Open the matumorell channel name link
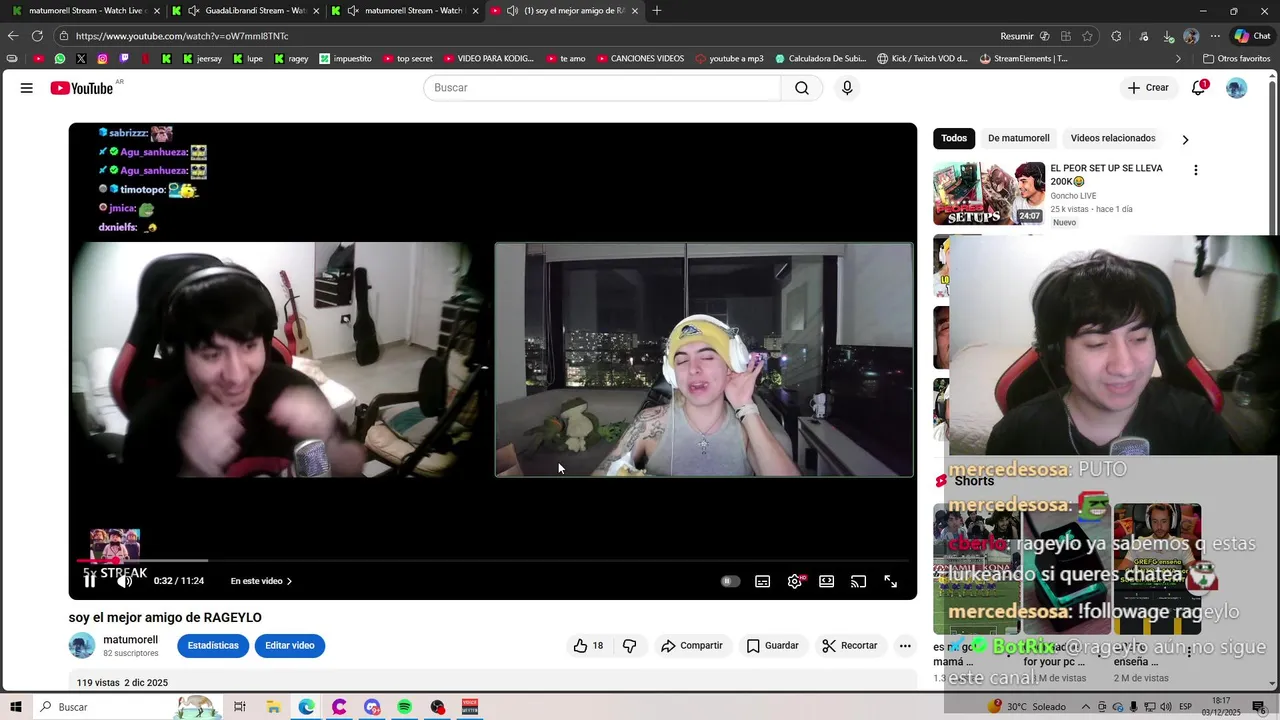 coord(131,640)
